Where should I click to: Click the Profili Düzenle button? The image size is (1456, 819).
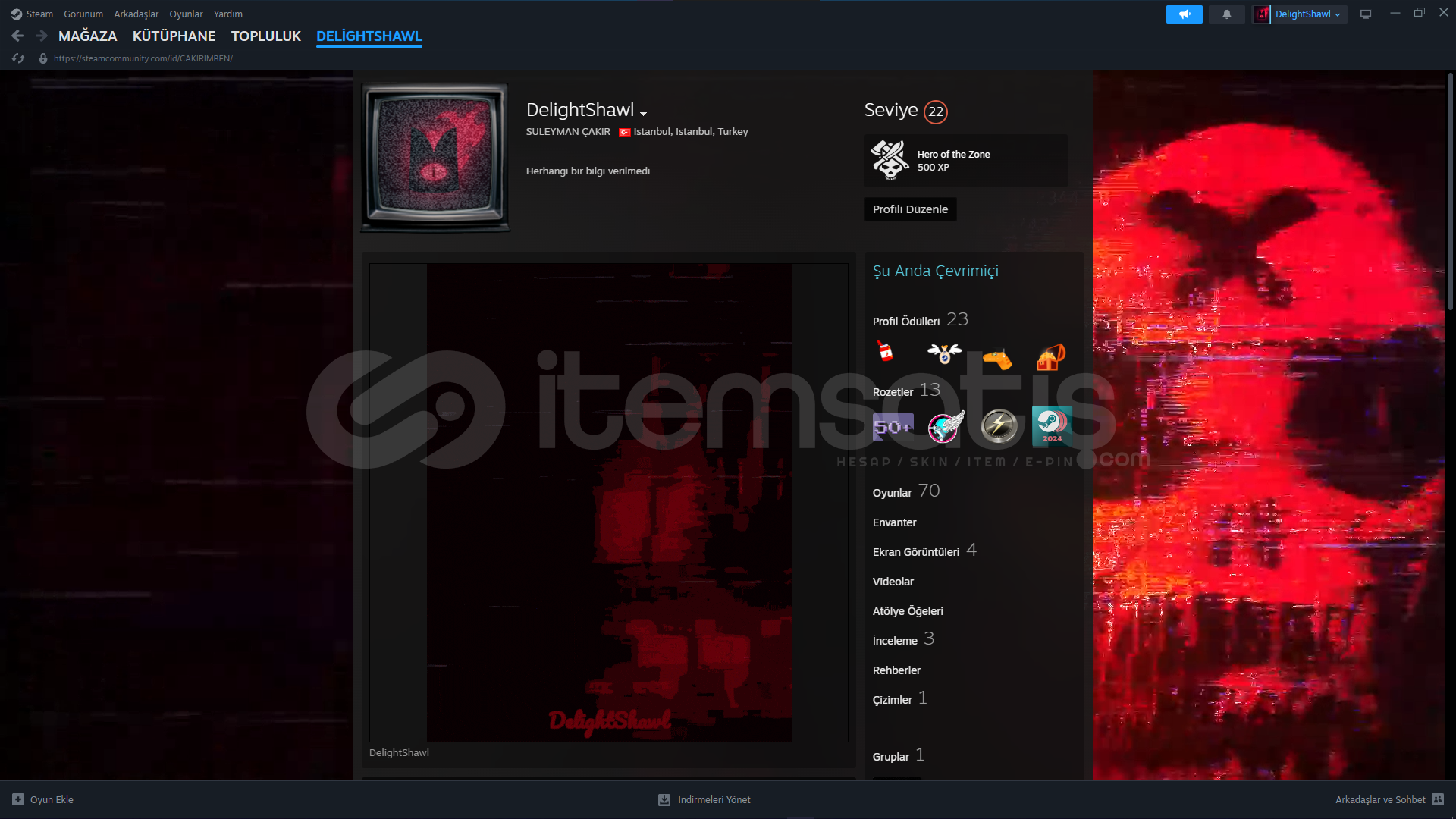click(910, 209)
